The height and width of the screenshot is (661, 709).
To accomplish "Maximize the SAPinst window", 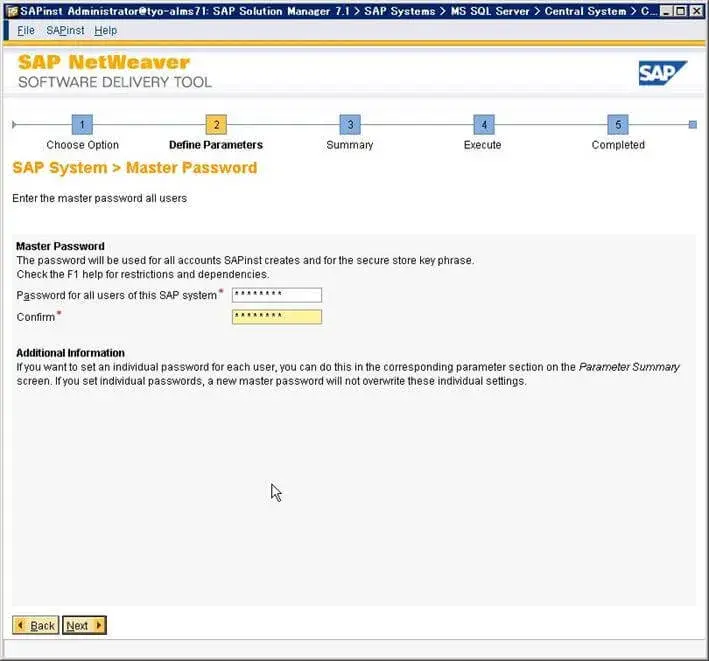I will 680,11.
